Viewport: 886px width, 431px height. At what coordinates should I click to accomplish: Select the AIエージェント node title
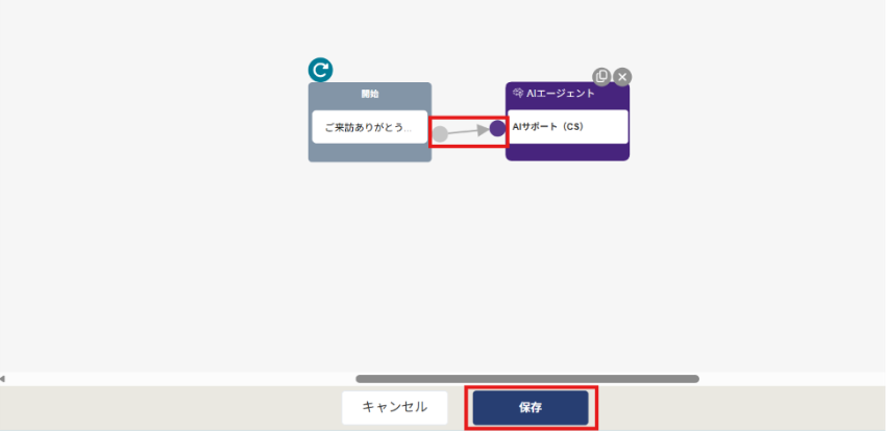560,93
